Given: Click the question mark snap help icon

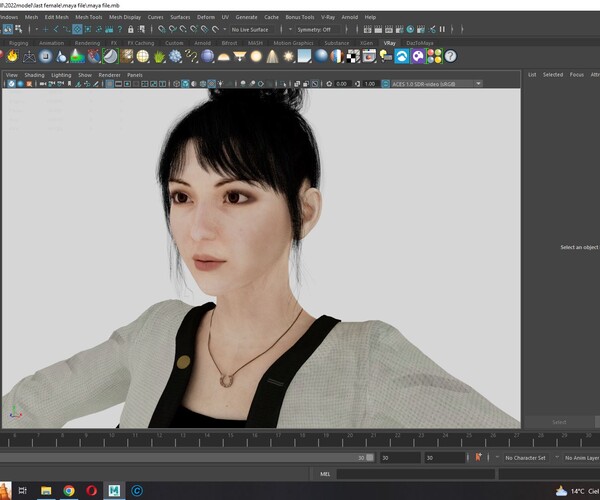Looking at the screenshot, I should (x=120, y=29).
